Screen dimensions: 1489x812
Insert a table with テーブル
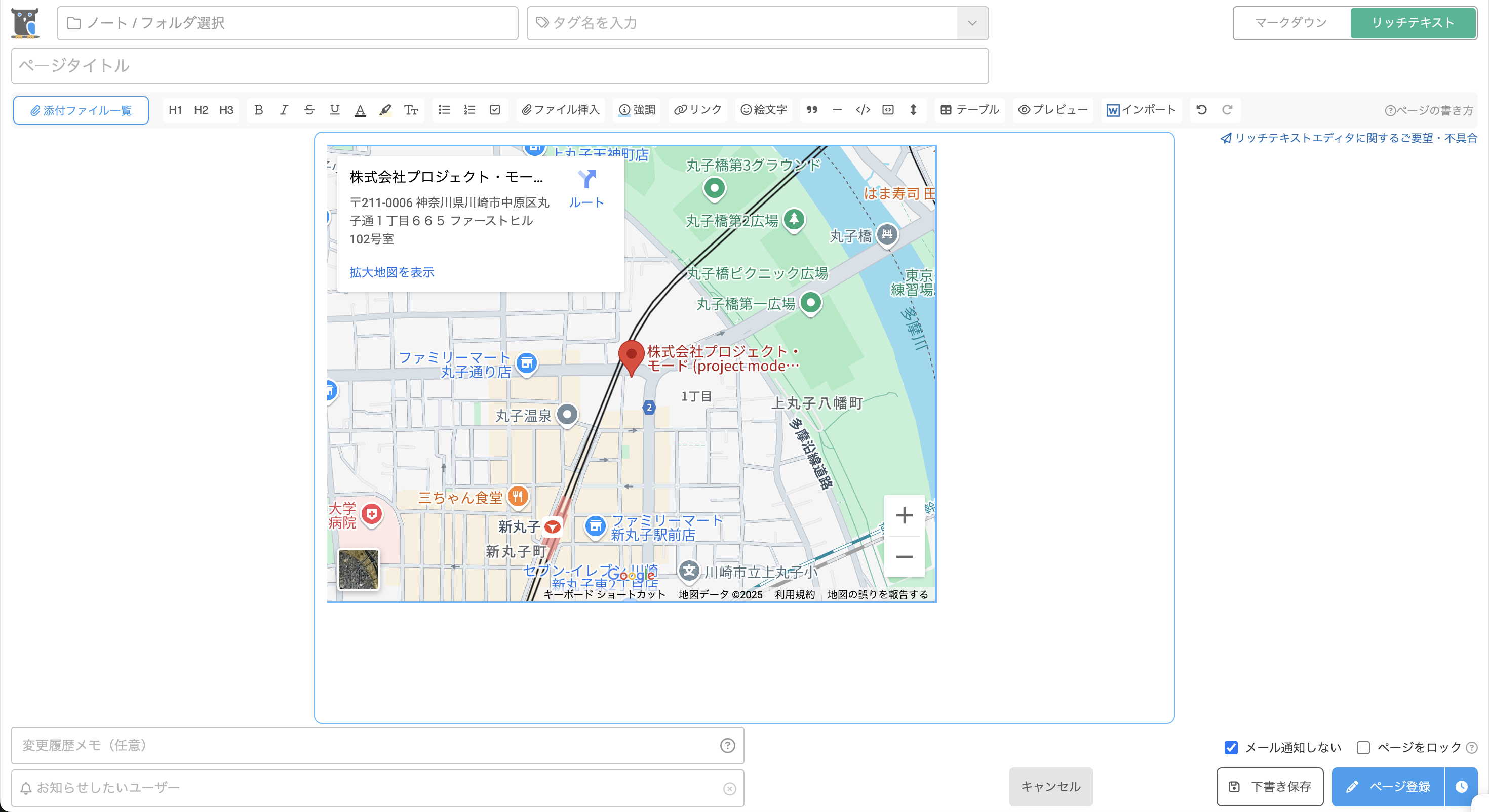[x=969, y=110]
